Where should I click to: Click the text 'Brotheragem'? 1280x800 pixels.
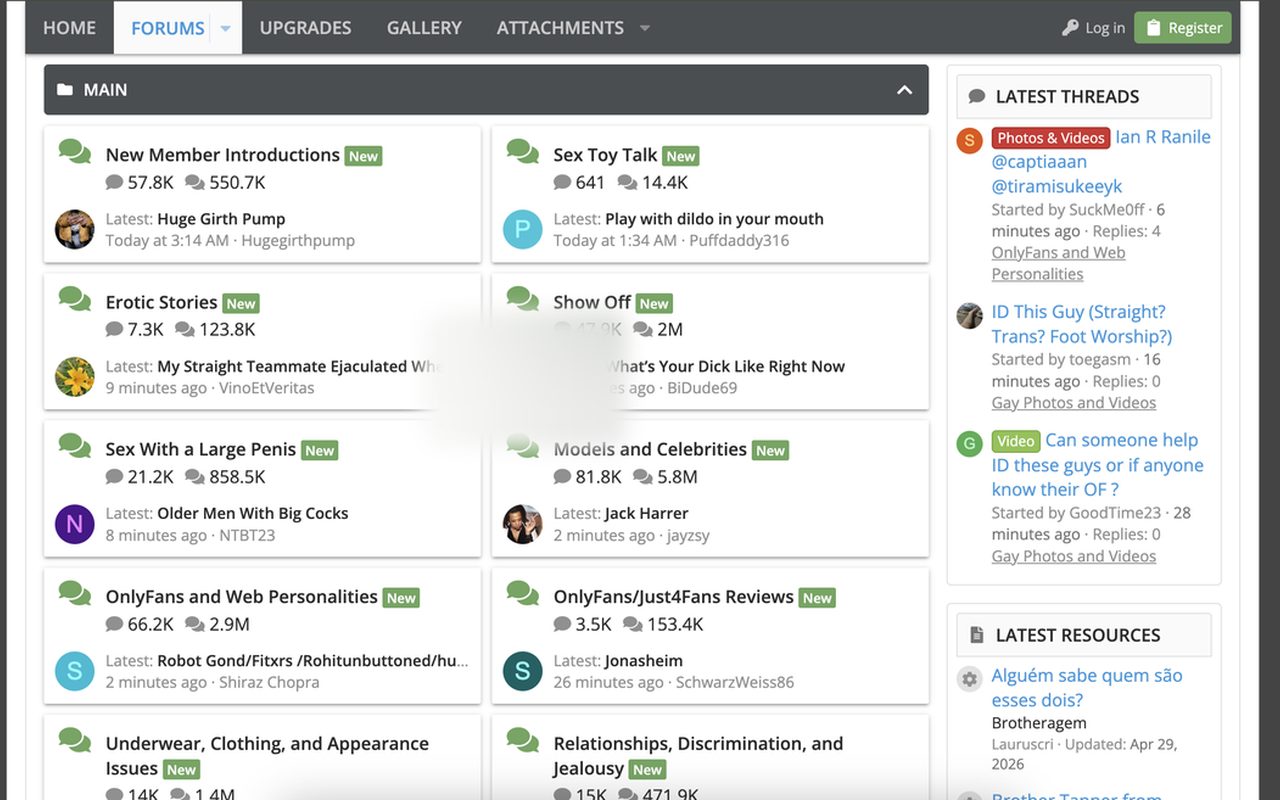click(x=1039, y=723)
